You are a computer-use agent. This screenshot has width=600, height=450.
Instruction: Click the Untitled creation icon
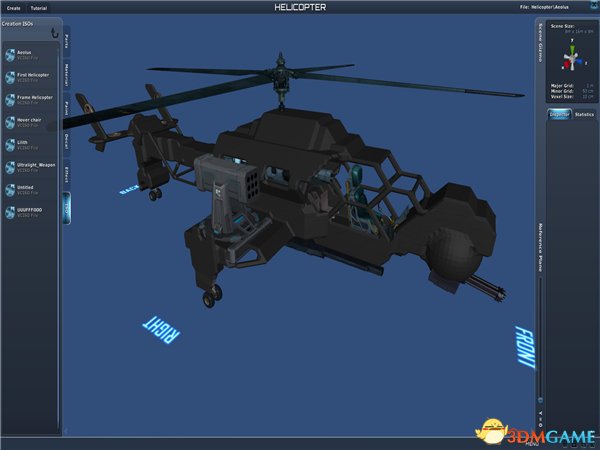(x=10, y=189)
